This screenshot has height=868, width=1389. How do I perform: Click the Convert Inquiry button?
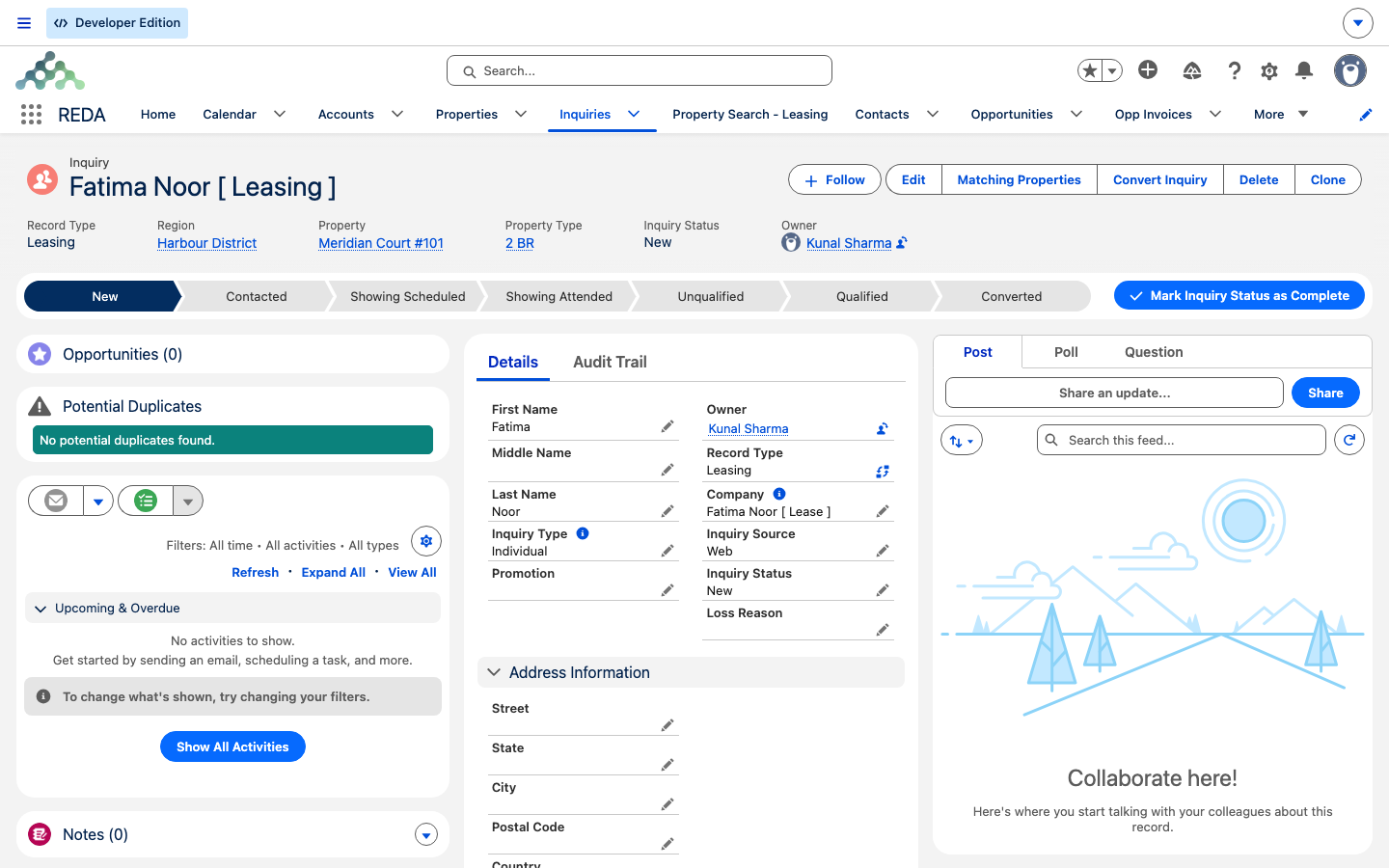click(1160, 179)
